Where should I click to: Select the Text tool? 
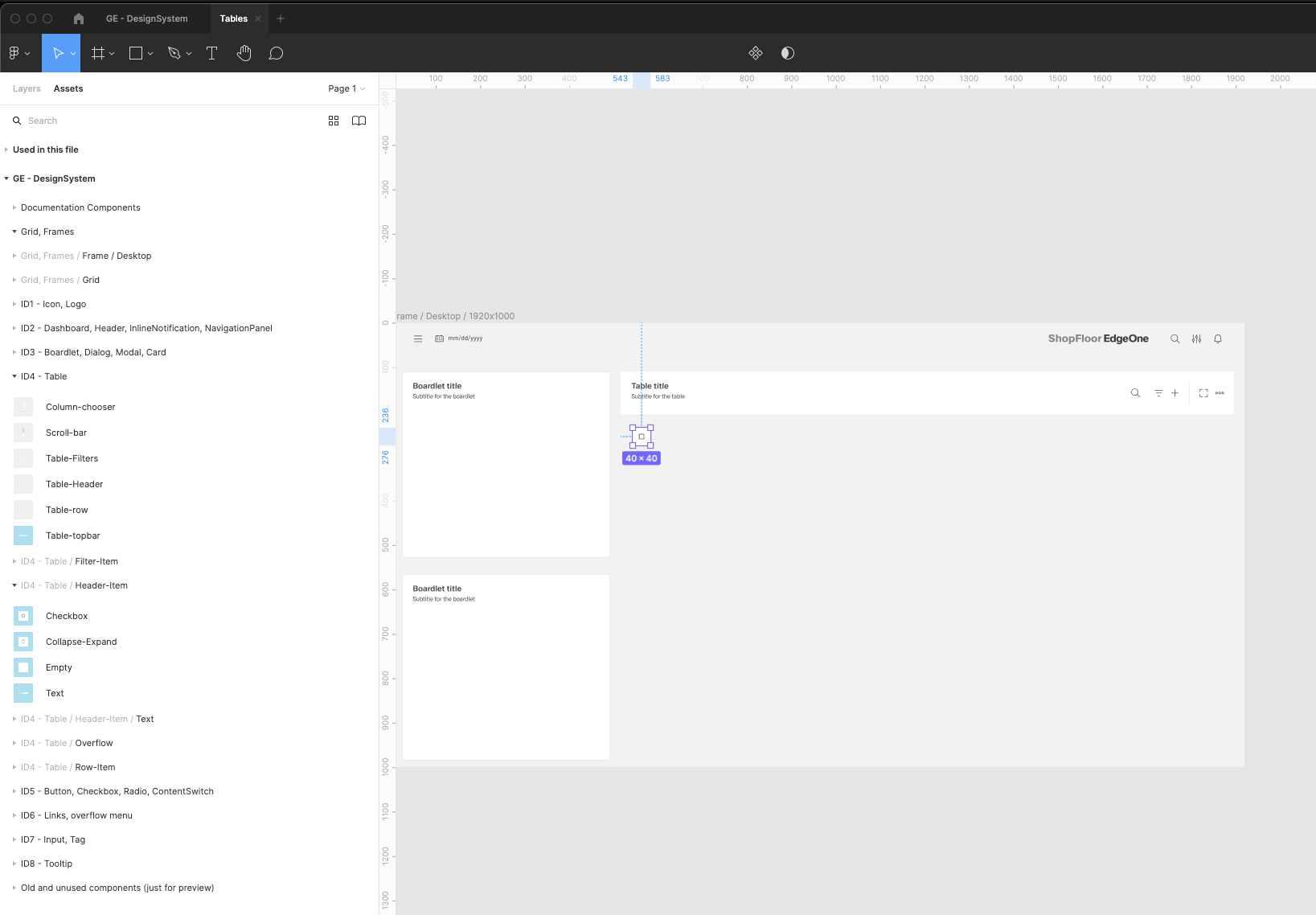[x=212, y=53]
